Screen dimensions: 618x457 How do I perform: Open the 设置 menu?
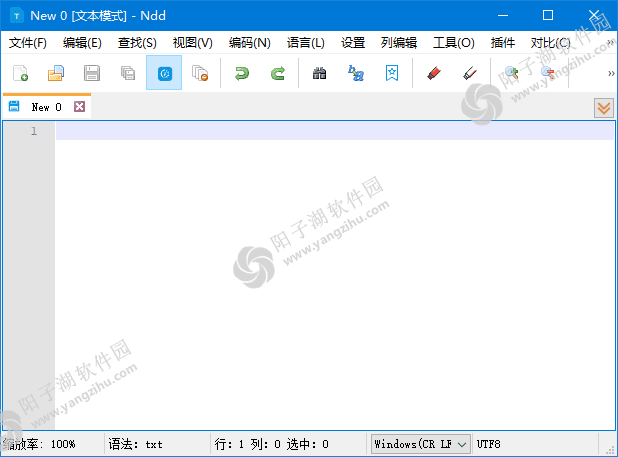click(353, 43)
